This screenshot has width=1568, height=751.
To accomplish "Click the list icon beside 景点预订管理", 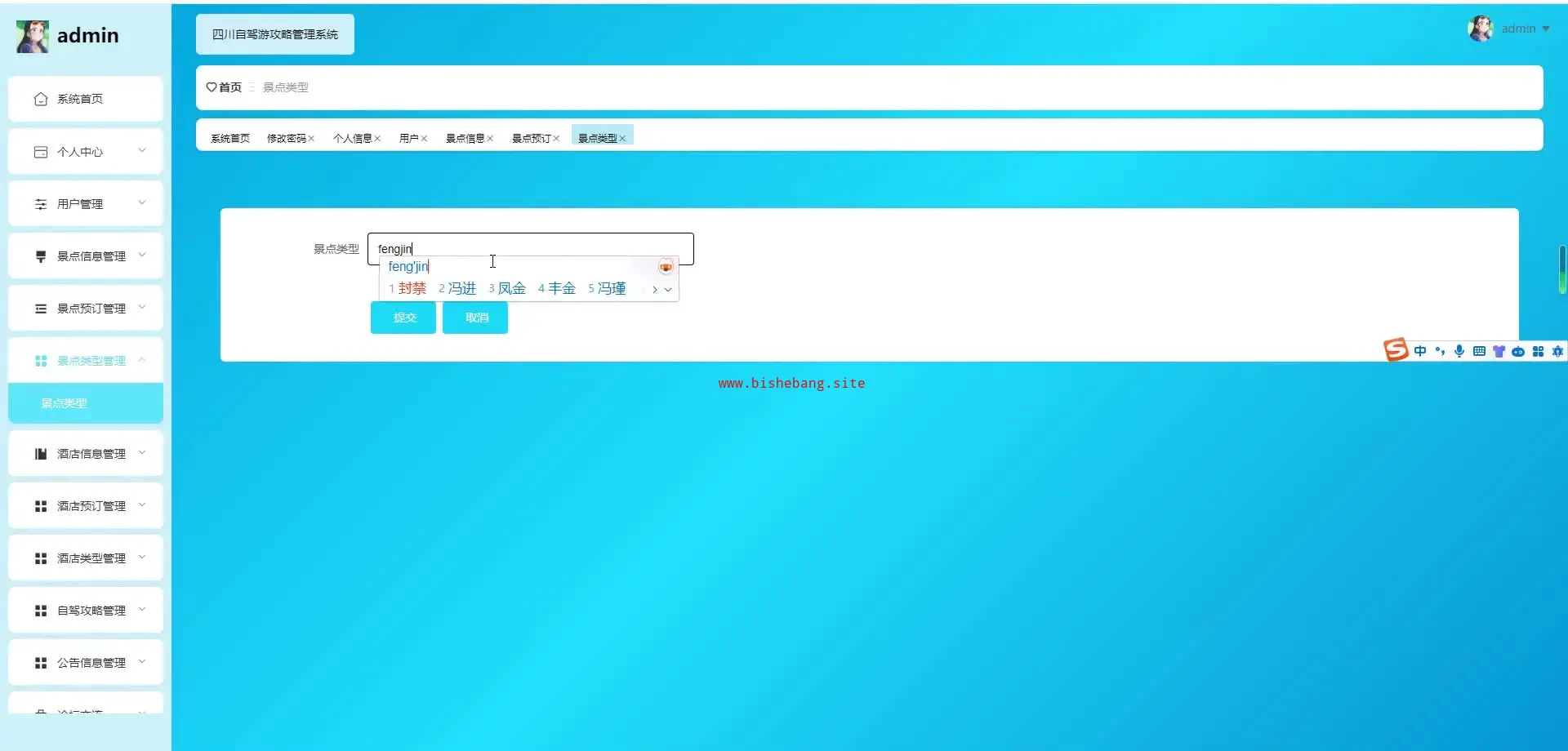I will [x=41, y=309].
